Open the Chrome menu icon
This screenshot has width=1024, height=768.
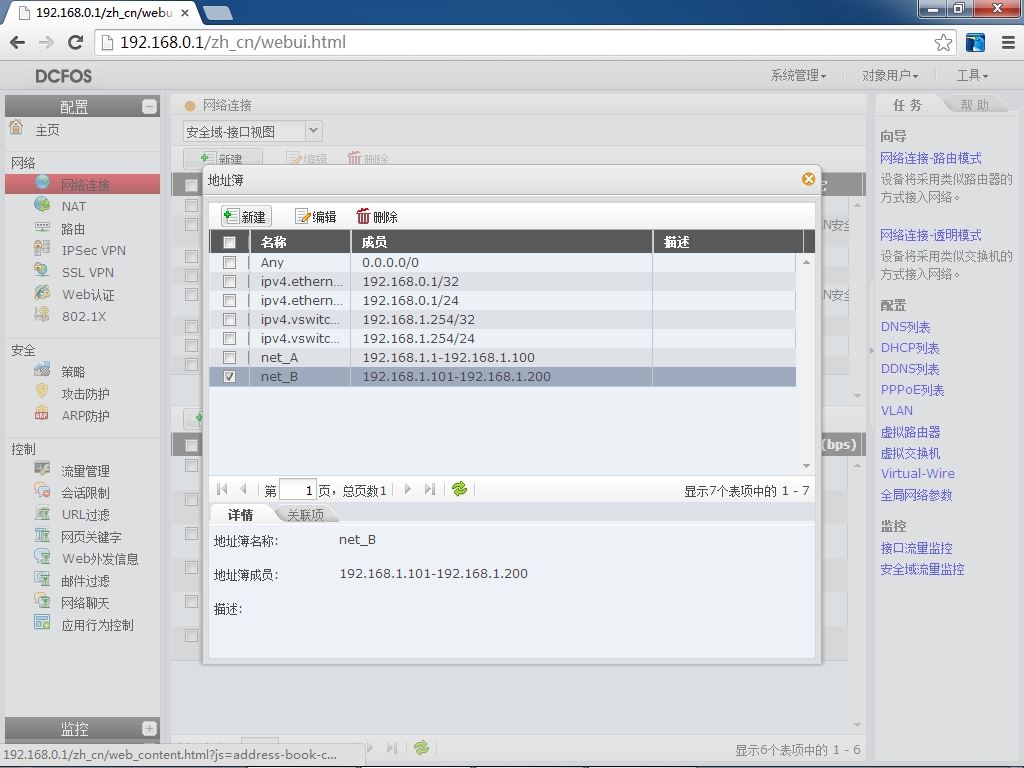tap(1008, 42)
